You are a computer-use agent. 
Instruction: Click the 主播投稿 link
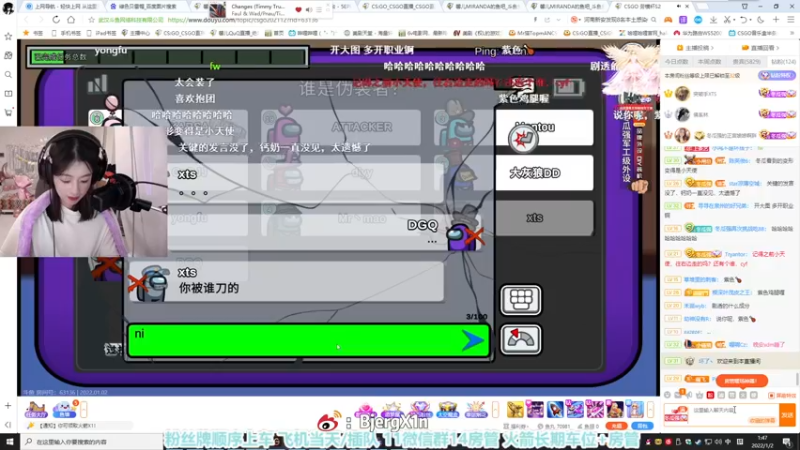pyautogui.click(x=695, y=48)
